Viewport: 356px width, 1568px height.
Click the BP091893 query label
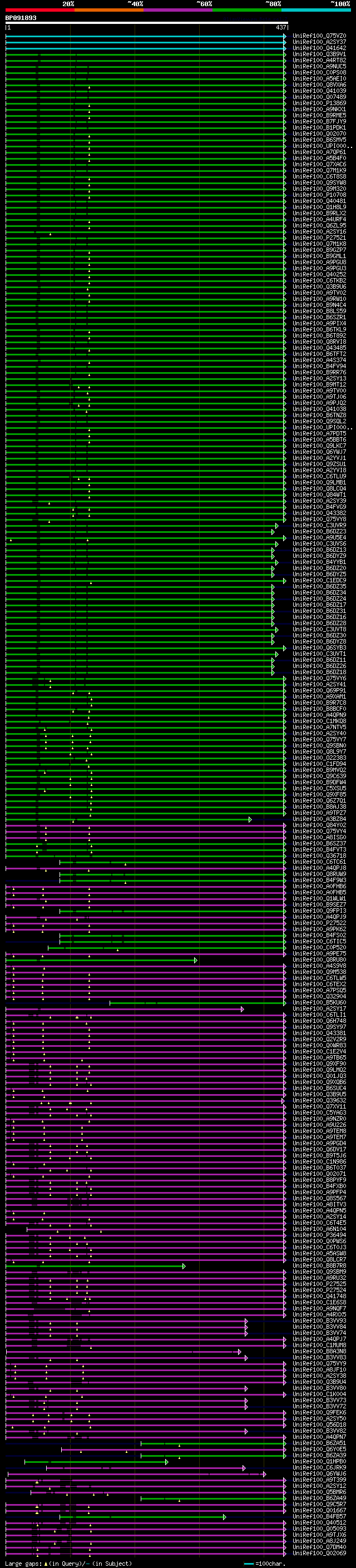21,18
